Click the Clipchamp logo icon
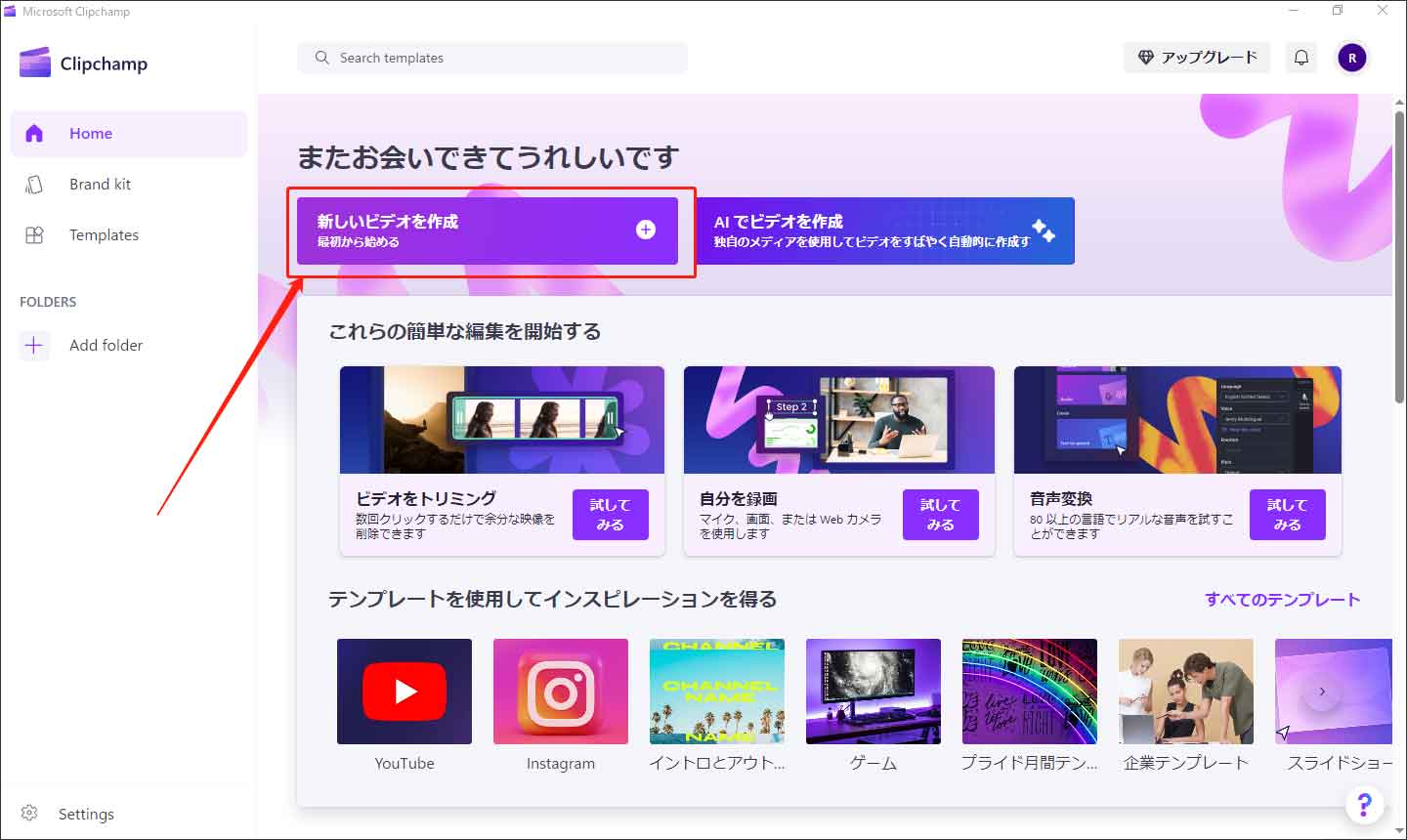 pos(34,63)
